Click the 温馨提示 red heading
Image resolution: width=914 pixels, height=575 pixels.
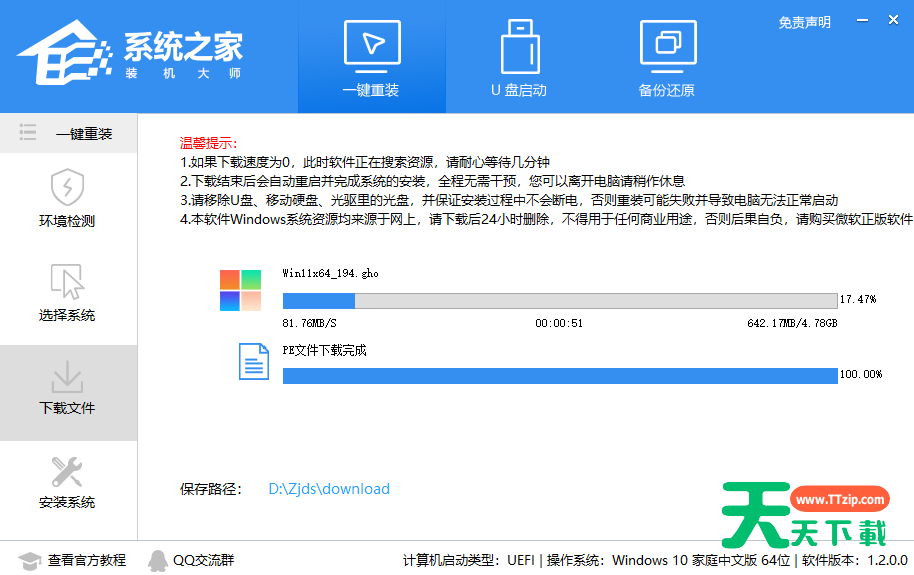[x=208, y=143]
